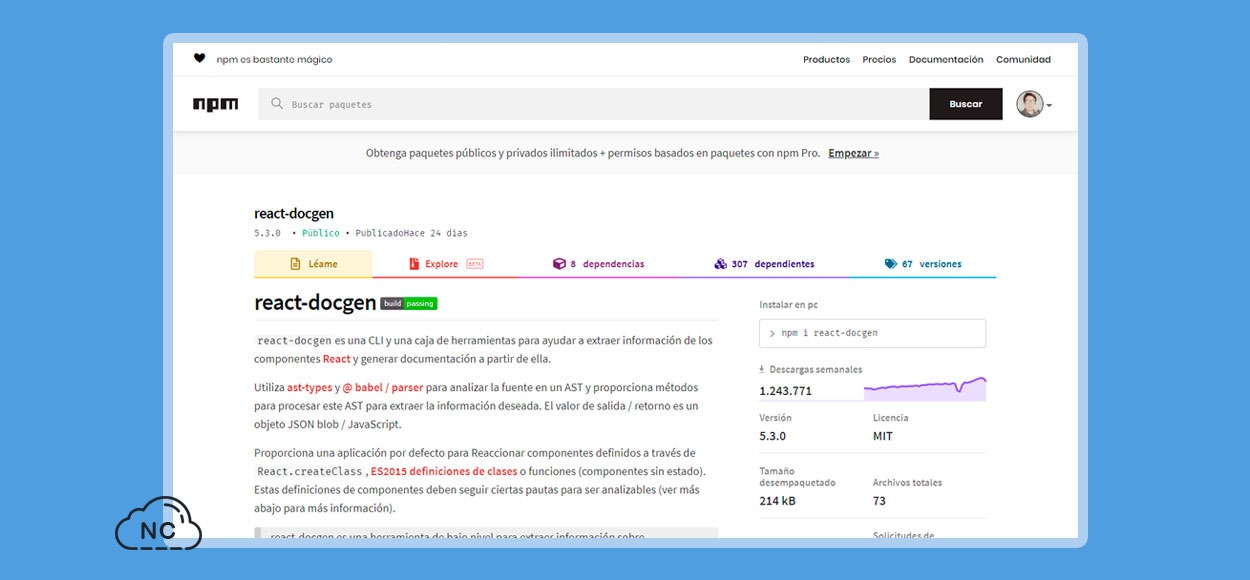The width and height of the screenshot is (1250, 580).
Task: Click the dependencias cube icon
Action: pos(559,264)
